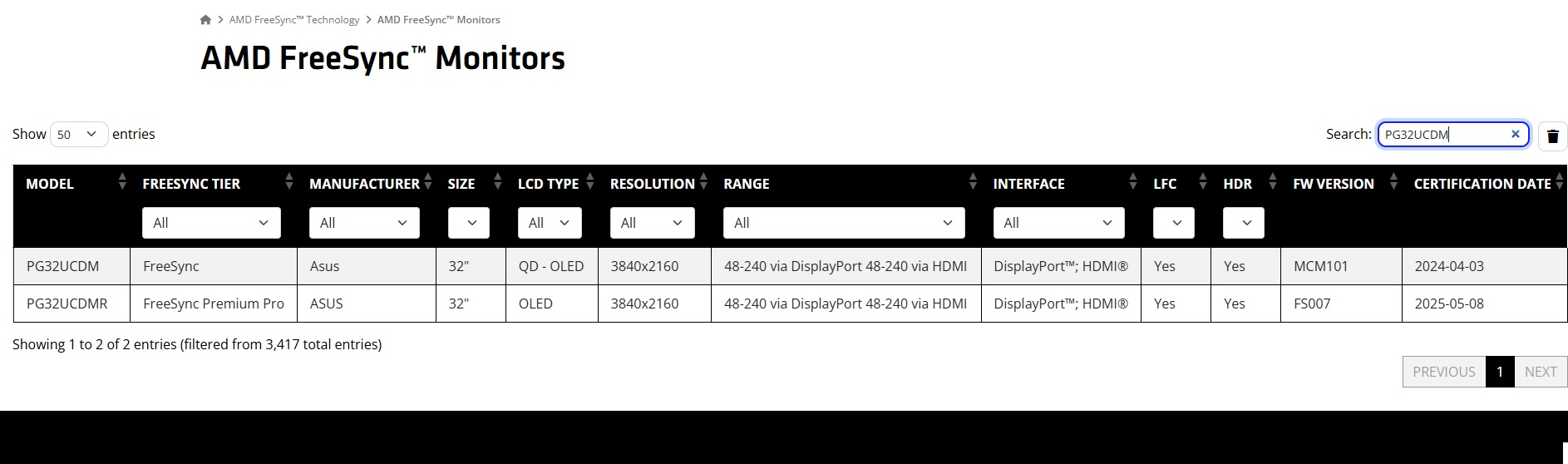Sort by Range column sort arrows
The height and width of the screenshot is (464, 1568).
[x=974, y=181]
